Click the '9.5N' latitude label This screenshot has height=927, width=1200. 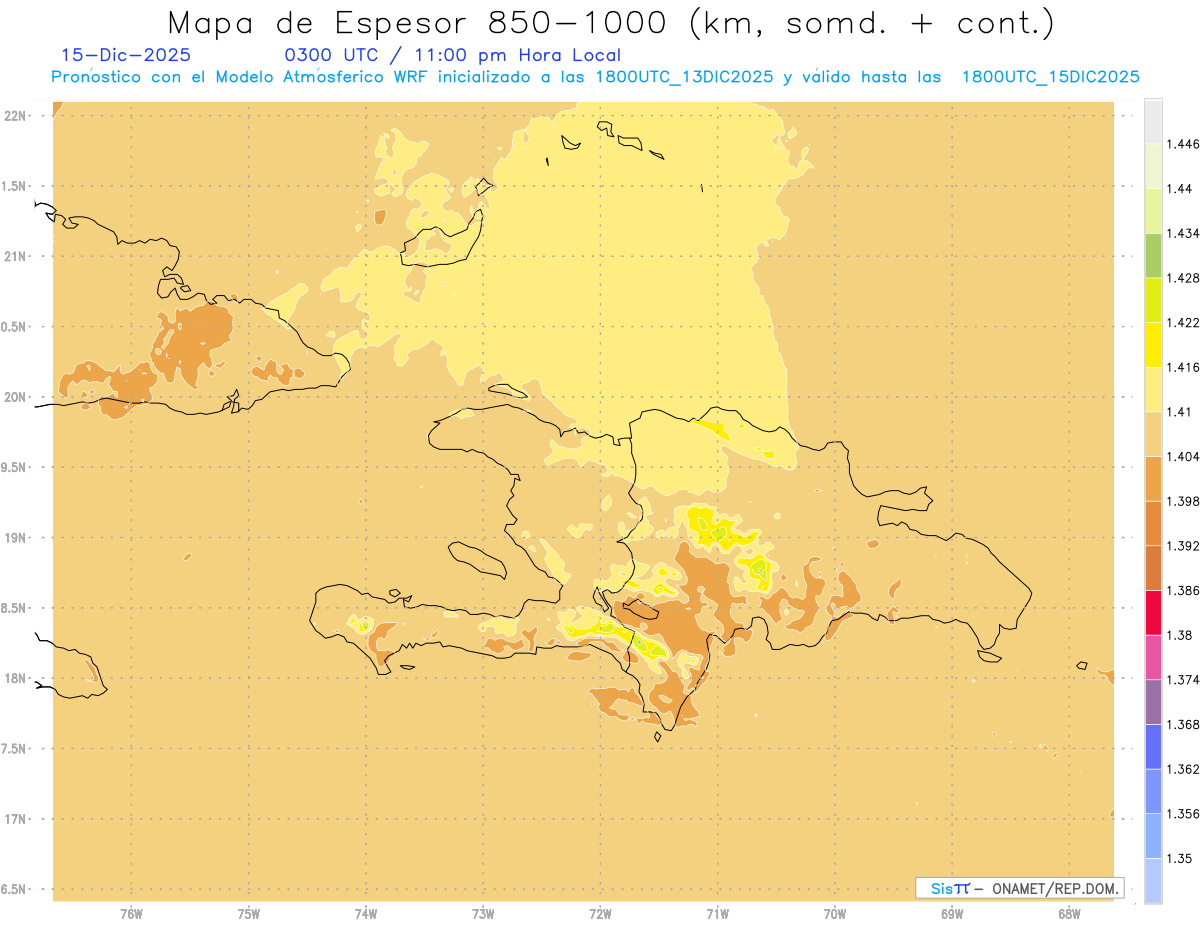[15, 467]
